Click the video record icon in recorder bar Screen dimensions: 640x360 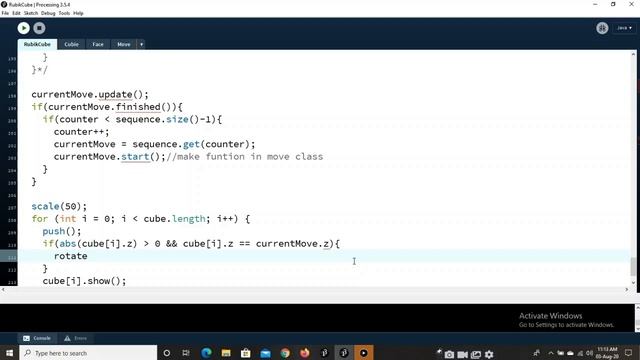(x=462, y=354)
